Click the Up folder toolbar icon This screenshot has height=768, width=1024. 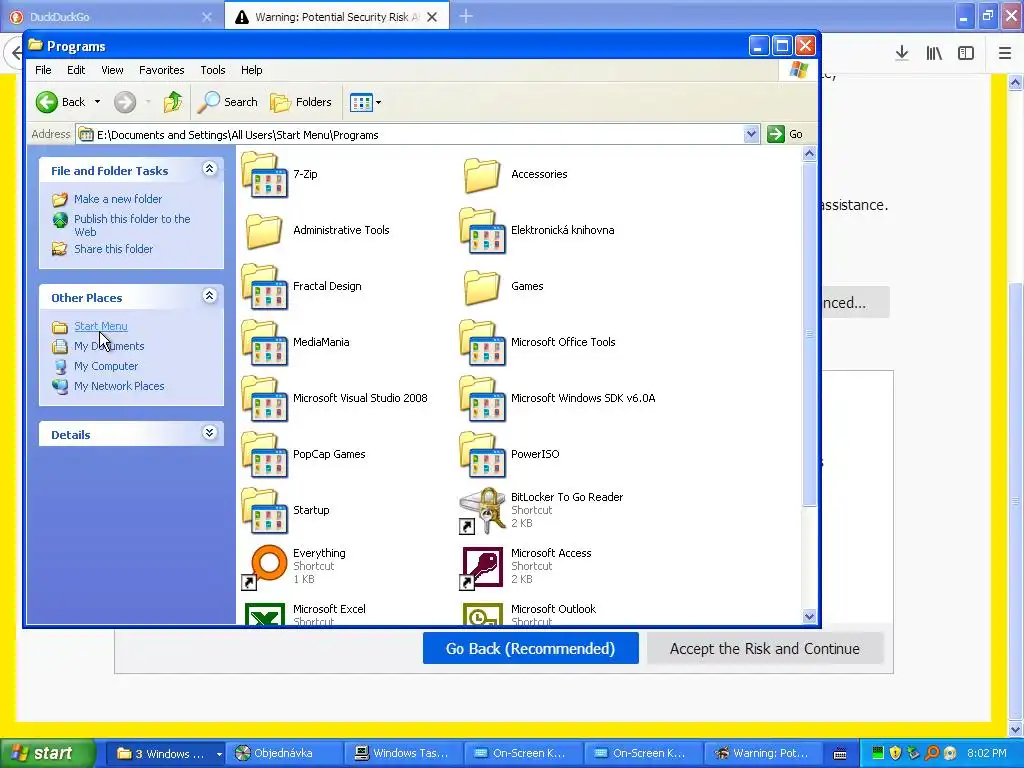(173, 103)
